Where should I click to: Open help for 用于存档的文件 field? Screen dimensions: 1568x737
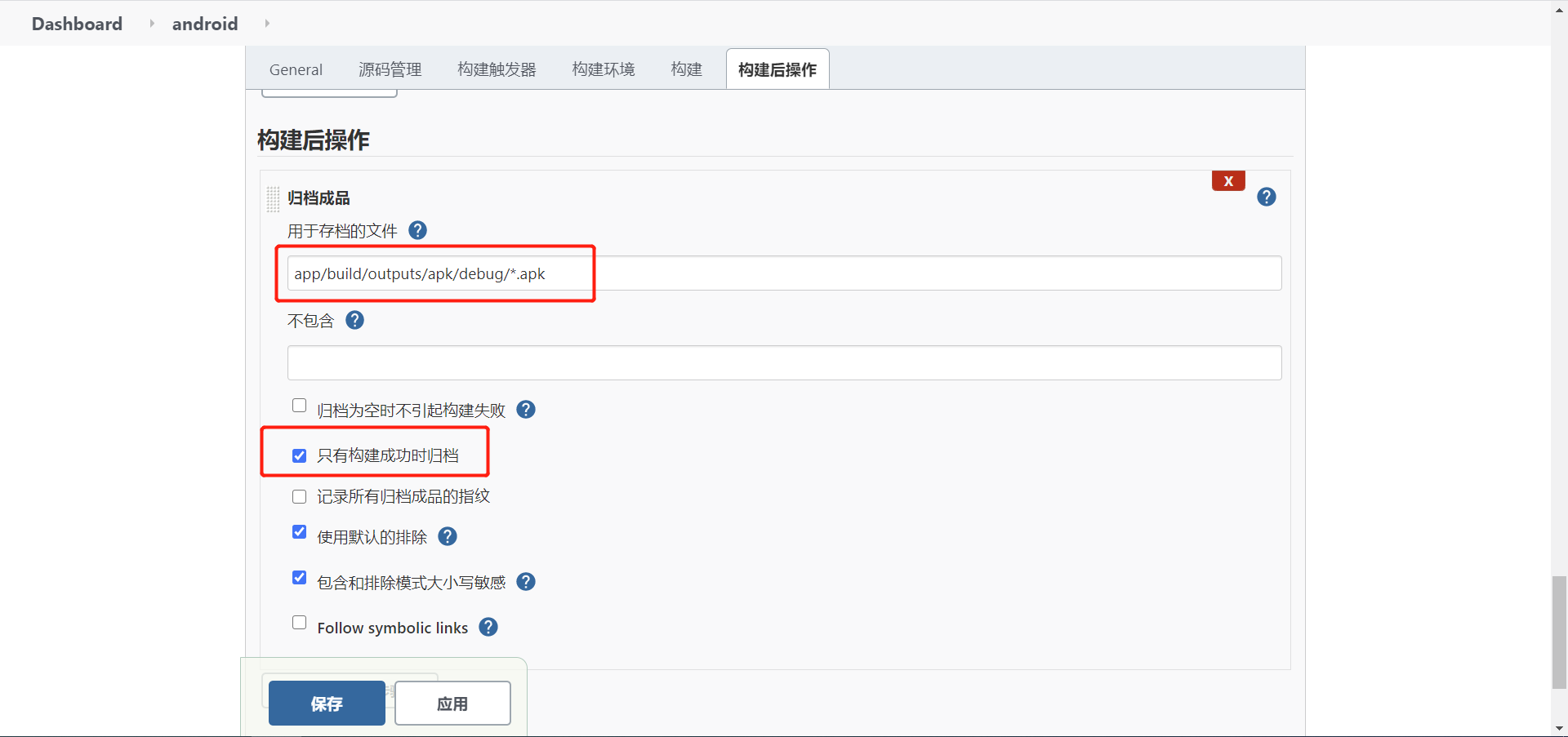(x=417, y=230)
